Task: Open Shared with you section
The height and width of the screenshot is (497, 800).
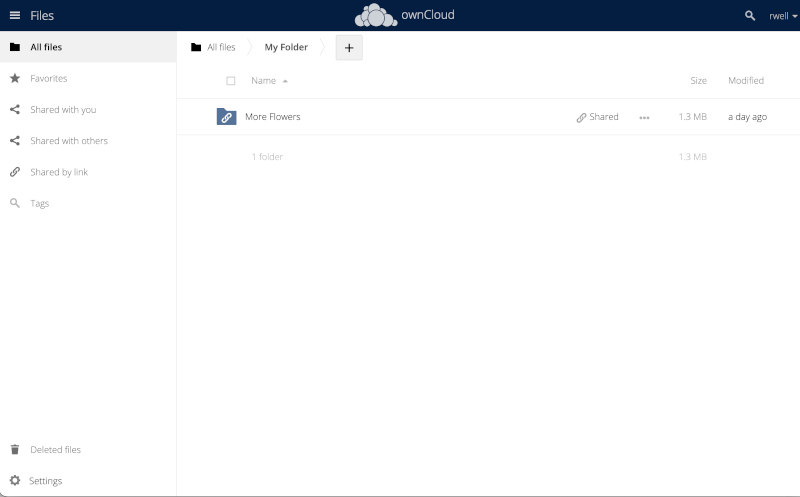Action: click(88, 109)
